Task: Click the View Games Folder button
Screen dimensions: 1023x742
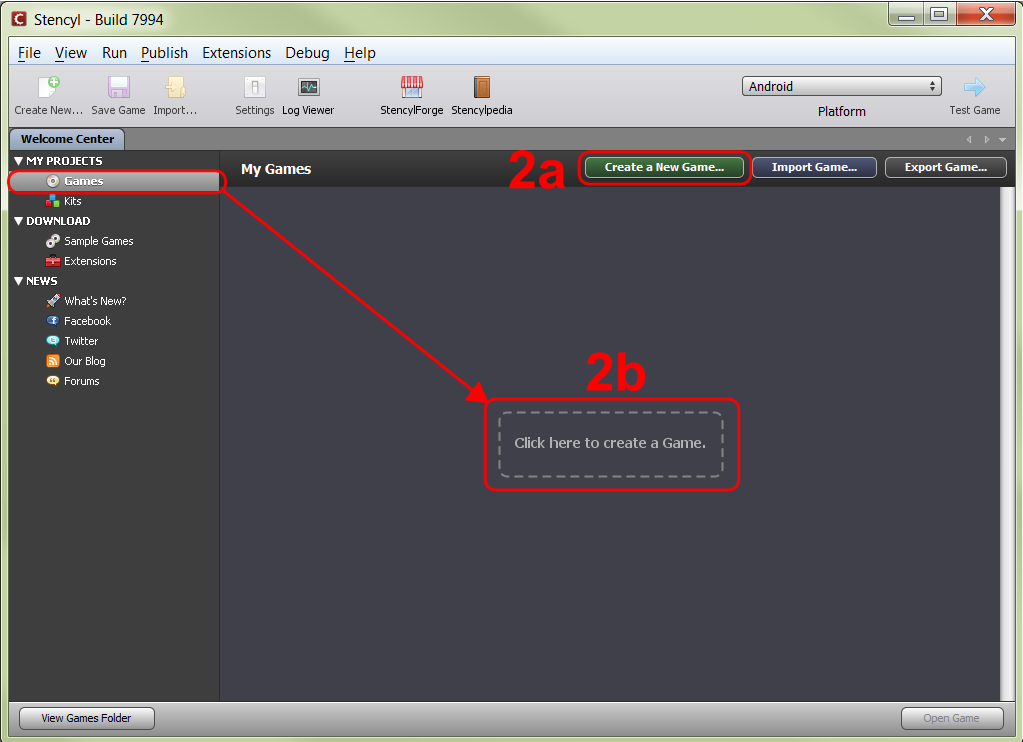Action: tap(87, 718)
